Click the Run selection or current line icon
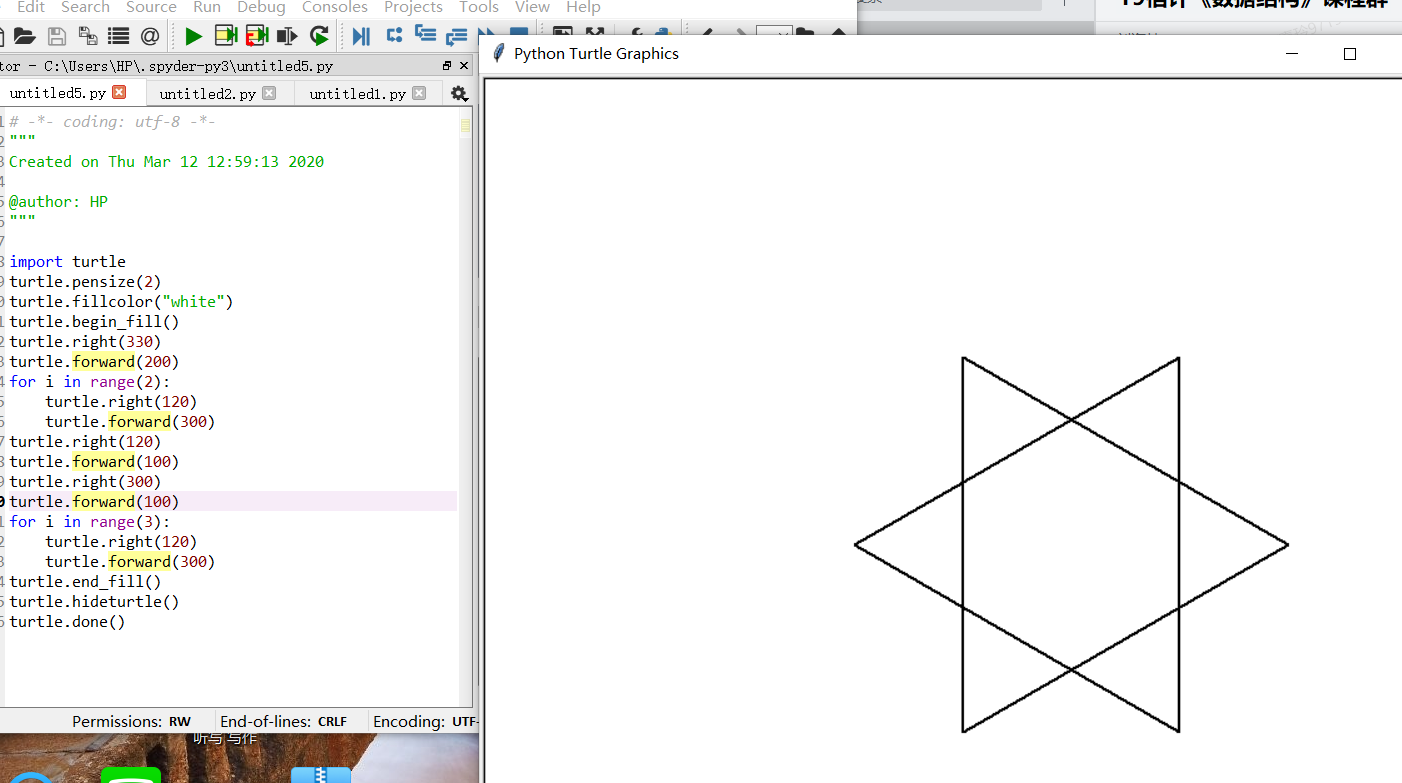Screen dimensions: 1402x783 coord(288,36)
